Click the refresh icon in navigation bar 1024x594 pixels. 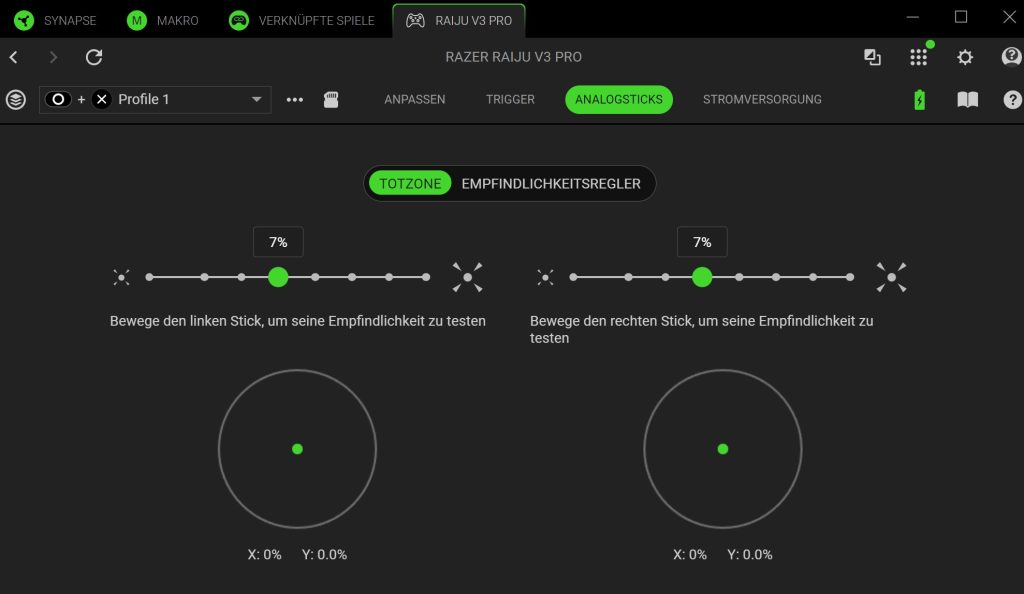[x=94, y=57]
